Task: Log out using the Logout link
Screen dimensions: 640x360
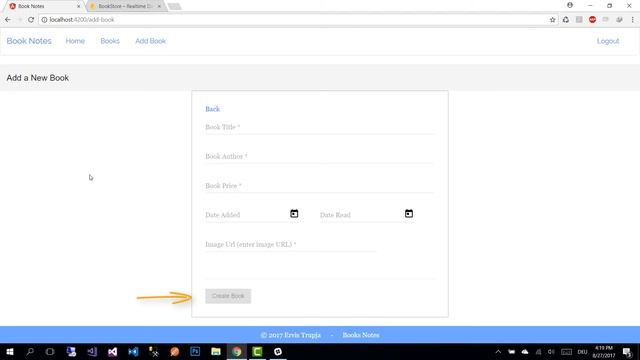Action: pyautogui.click(x=608, y=41)
